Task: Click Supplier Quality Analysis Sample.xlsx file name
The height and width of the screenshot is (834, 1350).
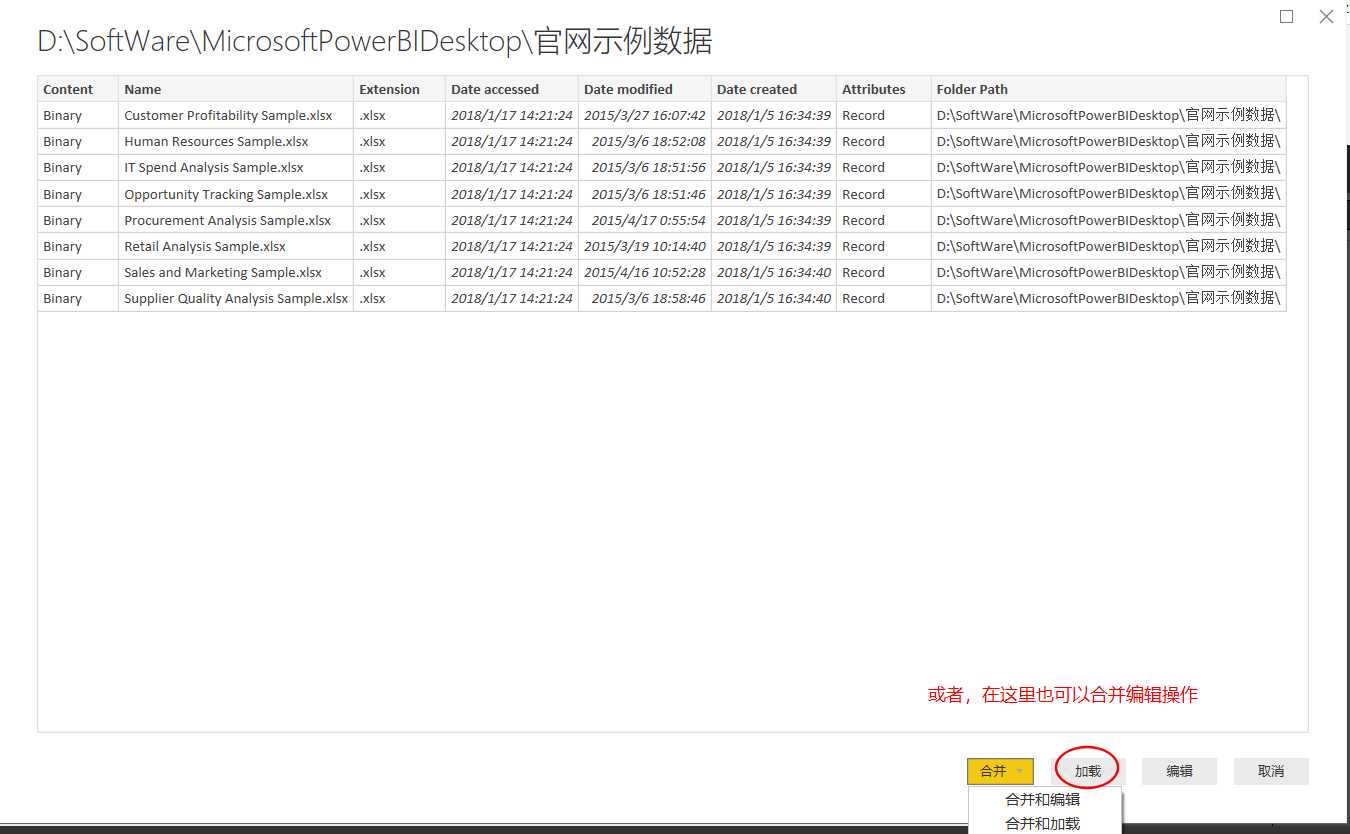Action: 236,298
